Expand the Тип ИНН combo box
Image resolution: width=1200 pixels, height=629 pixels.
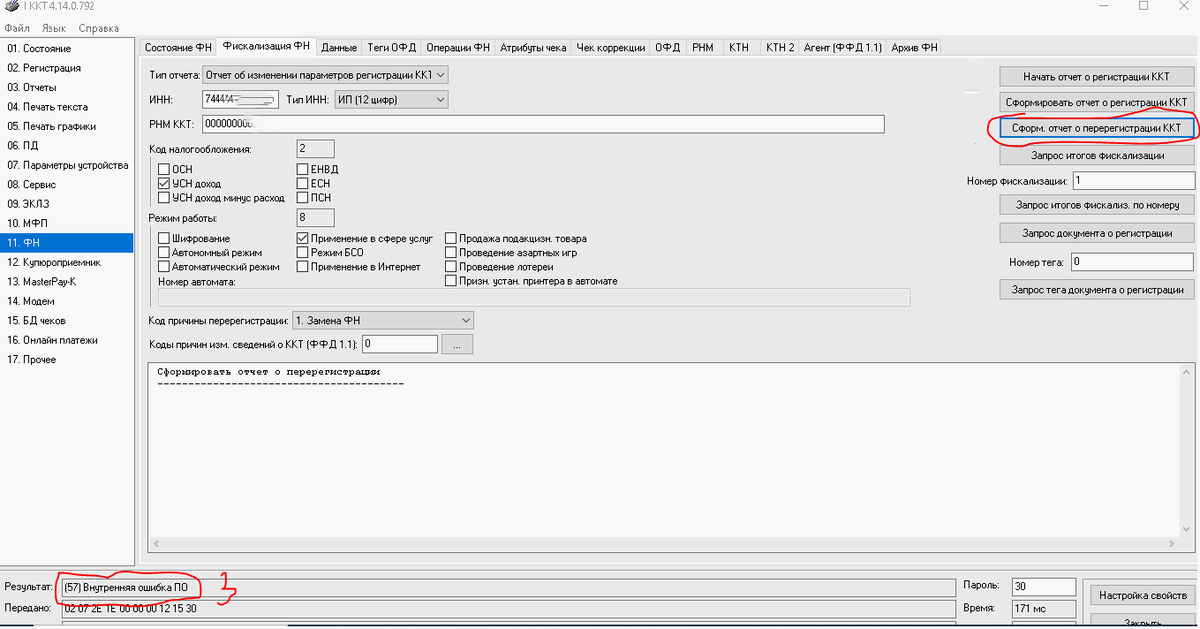coord(390,99)
